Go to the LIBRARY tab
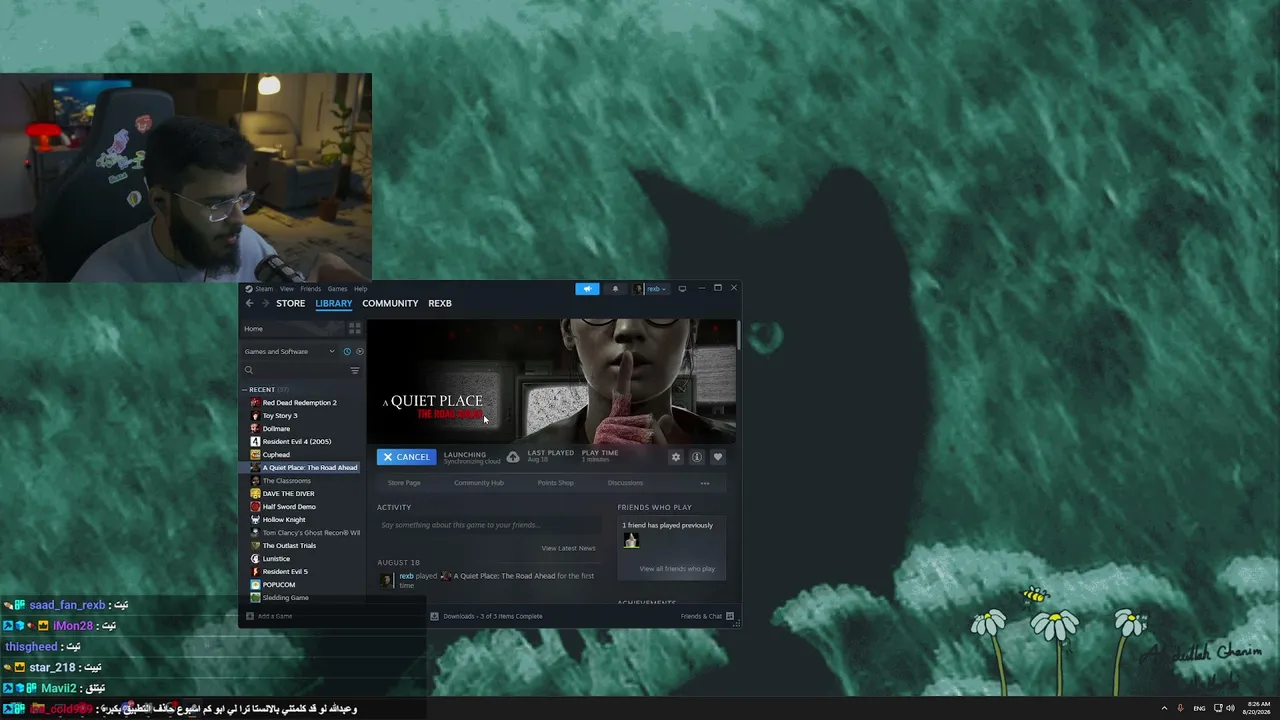 [334, 303]
